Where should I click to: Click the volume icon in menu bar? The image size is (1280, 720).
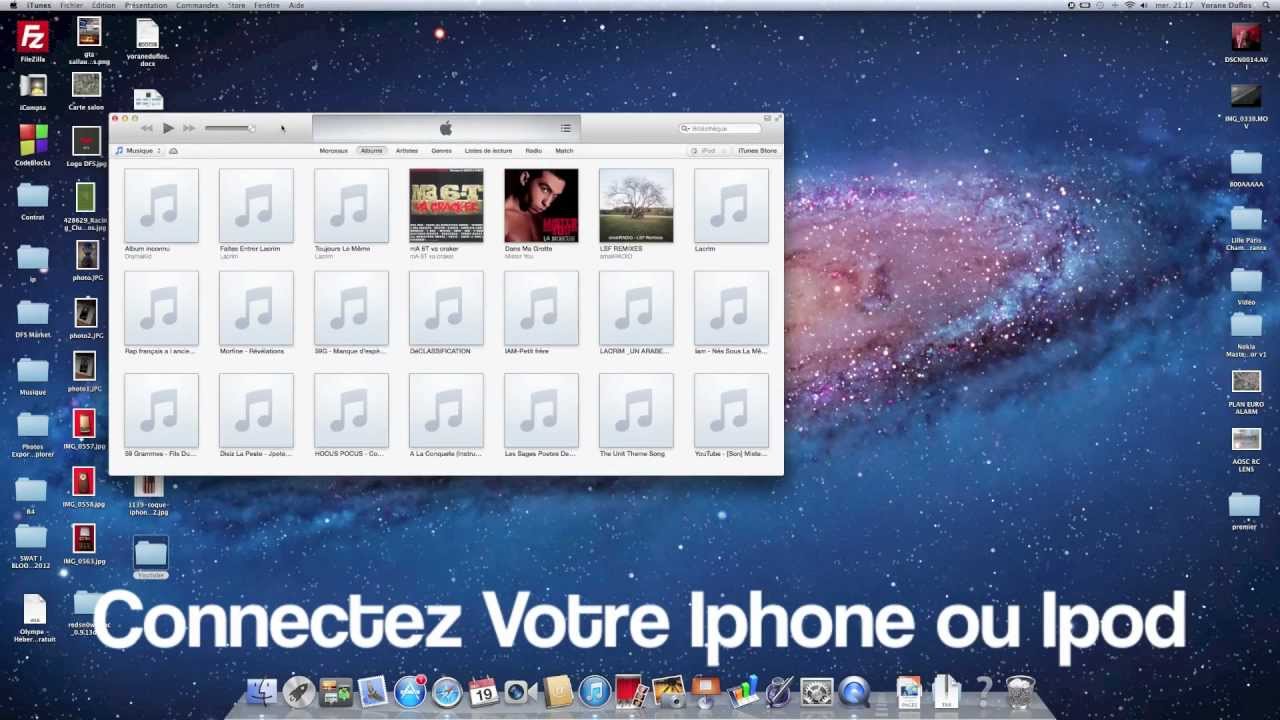pyautogui.click(x=1145, y=5)
